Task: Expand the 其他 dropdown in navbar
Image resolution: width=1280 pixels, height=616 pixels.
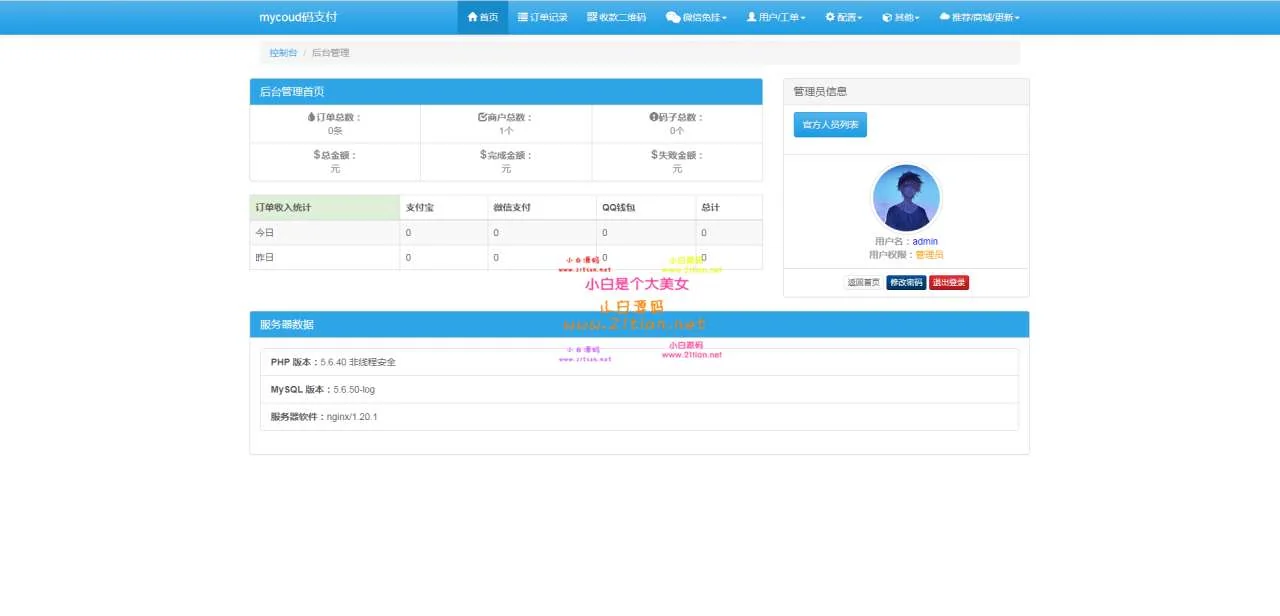Action: pos(900,17)
